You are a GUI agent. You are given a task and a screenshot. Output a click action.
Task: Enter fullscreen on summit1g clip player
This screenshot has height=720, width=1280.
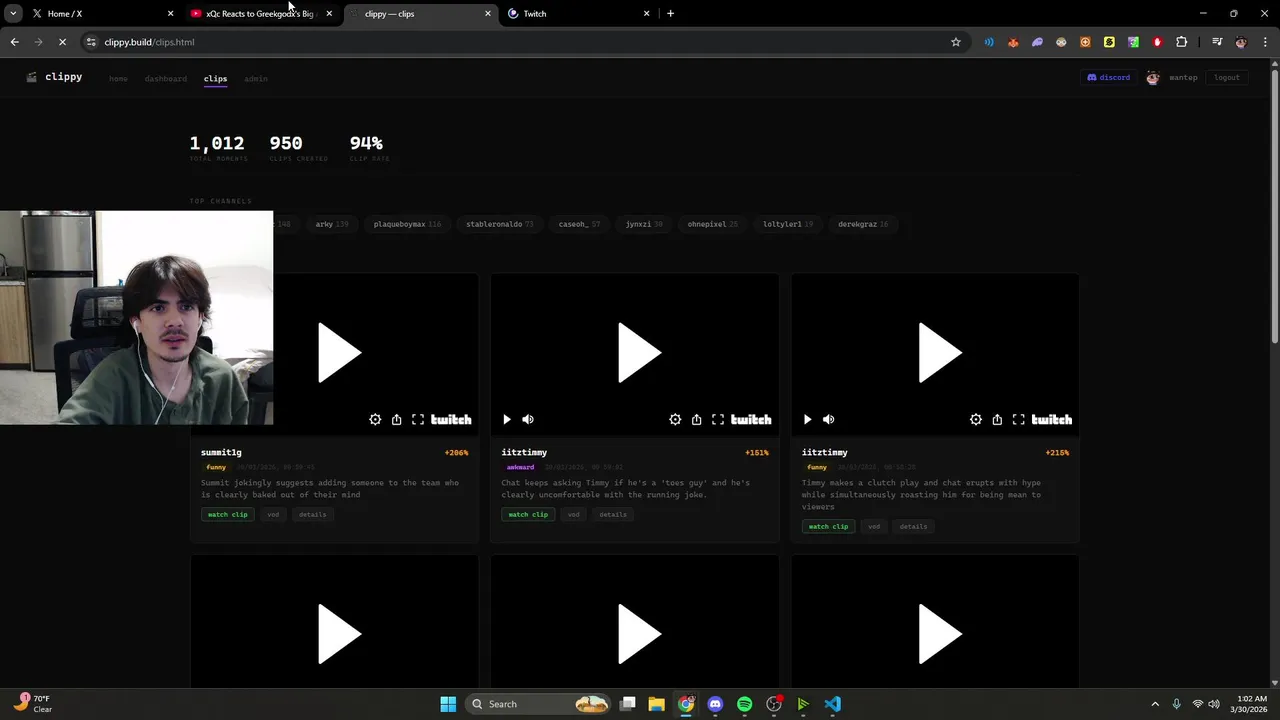click(x=418, y=420)
